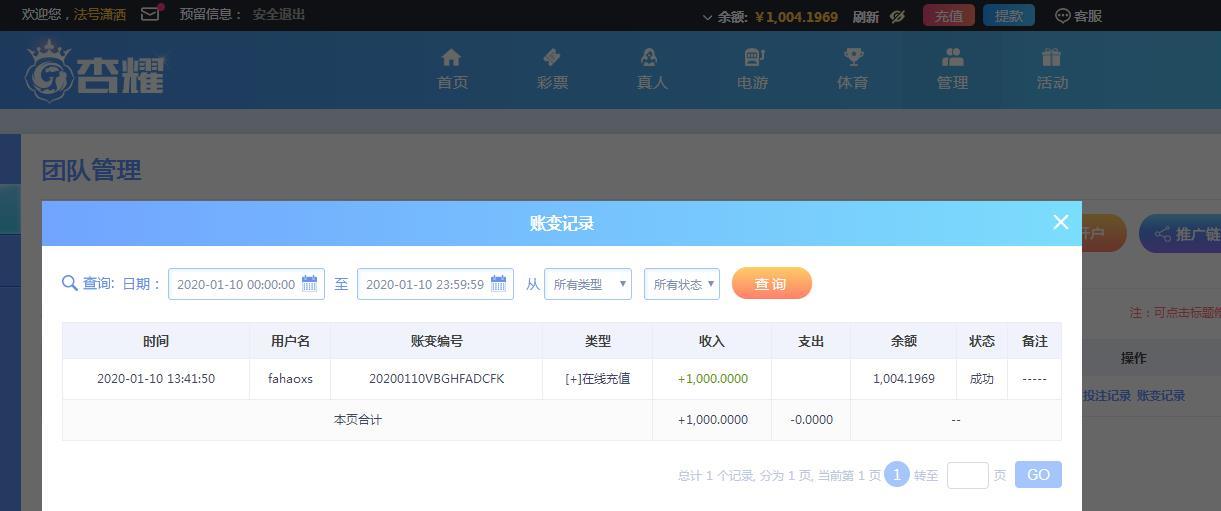Click the 时间 column header
The image size is (1221, 511).
[x=156, y=341]
